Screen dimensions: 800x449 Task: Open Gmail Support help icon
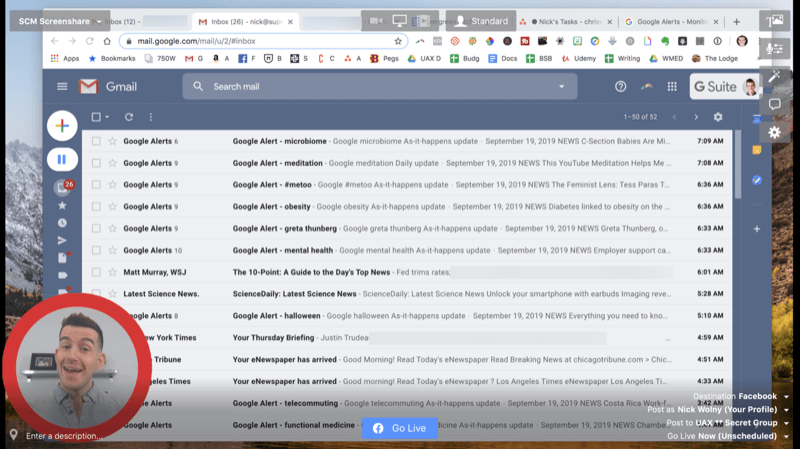tap(620, 87)
